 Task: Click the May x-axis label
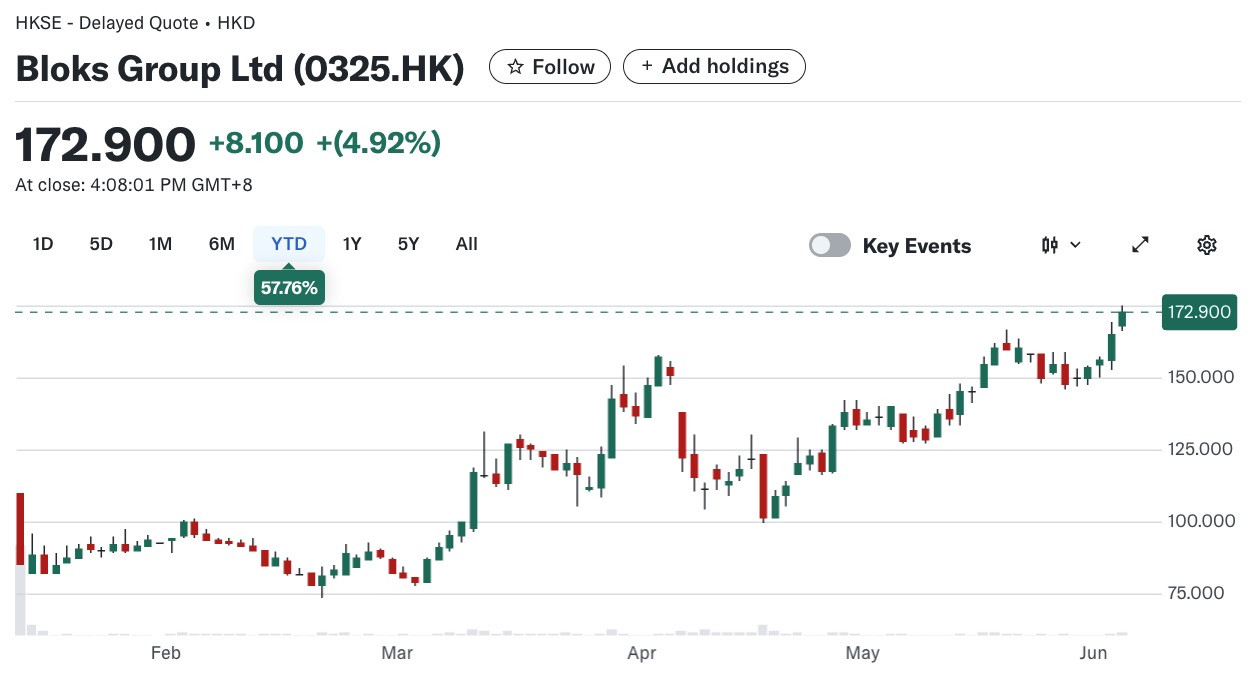[862, 654]
